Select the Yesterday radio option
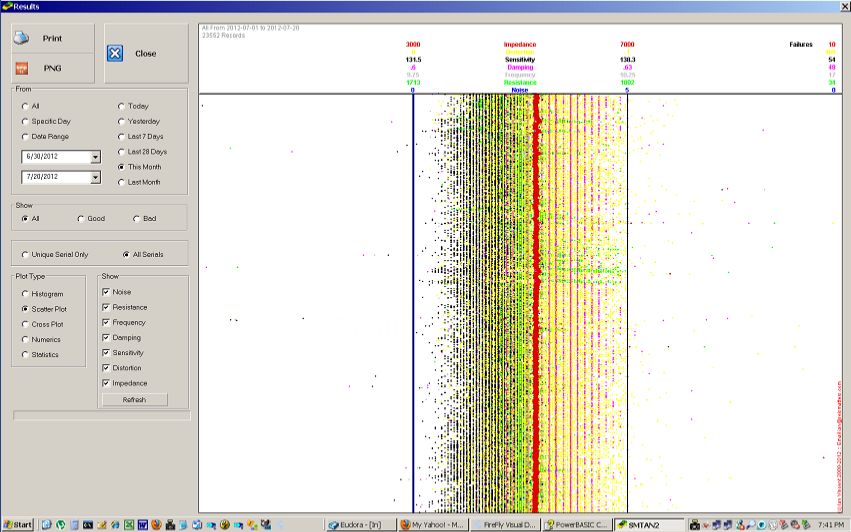This screenshot has width=851, height=532. click(121, 122)
